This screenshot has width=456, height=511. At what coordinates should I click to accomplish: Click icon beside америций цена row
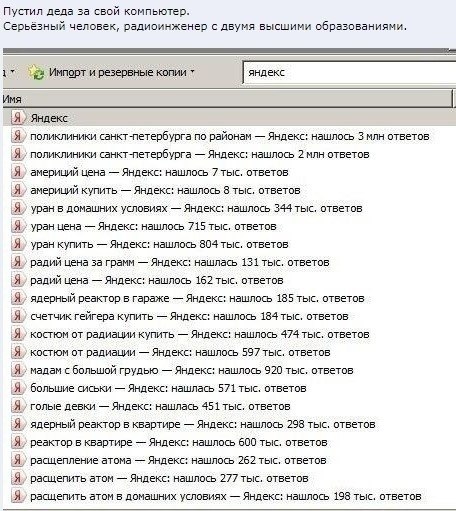coord(18,172)
